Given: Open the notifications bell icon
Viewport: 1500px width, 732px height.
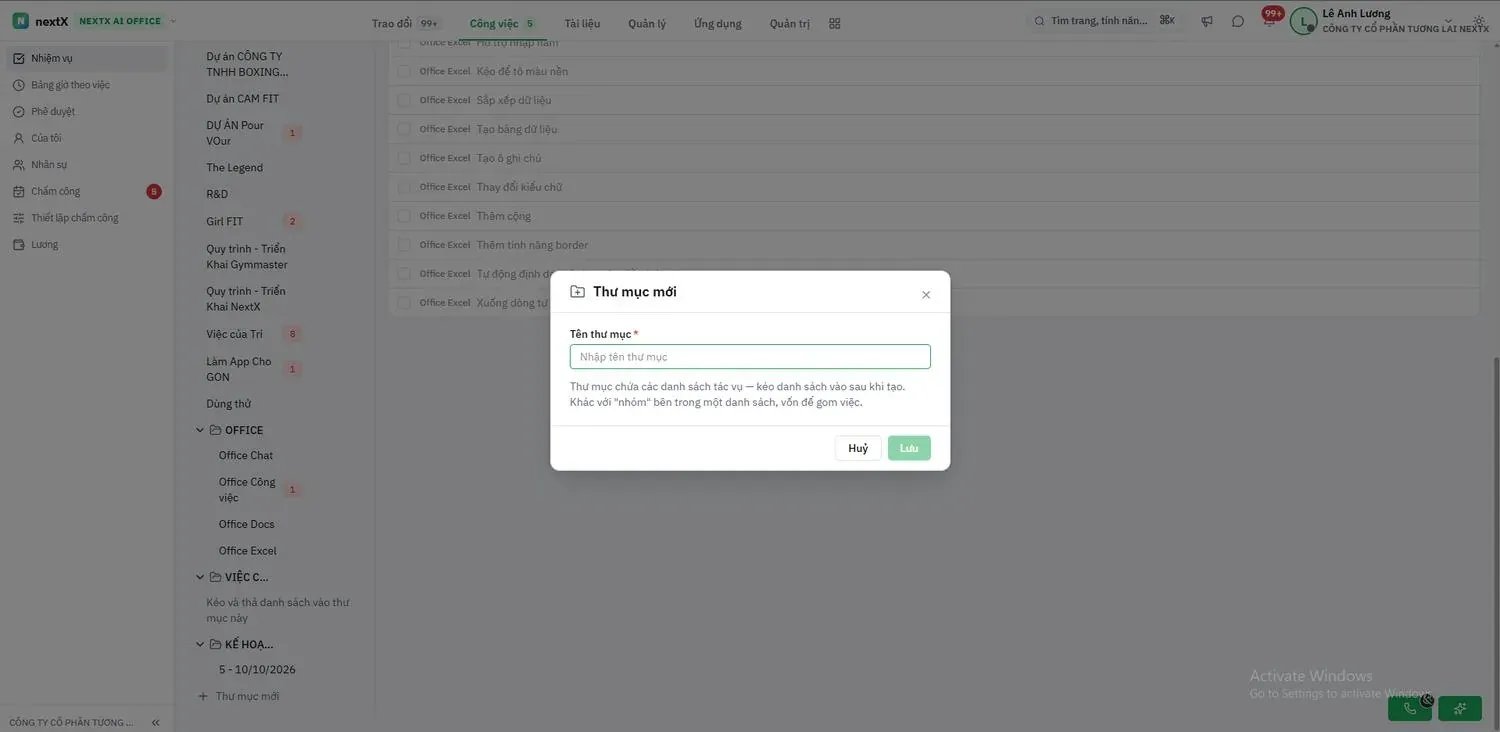Looking at the screenshot, I should 1269,21.
